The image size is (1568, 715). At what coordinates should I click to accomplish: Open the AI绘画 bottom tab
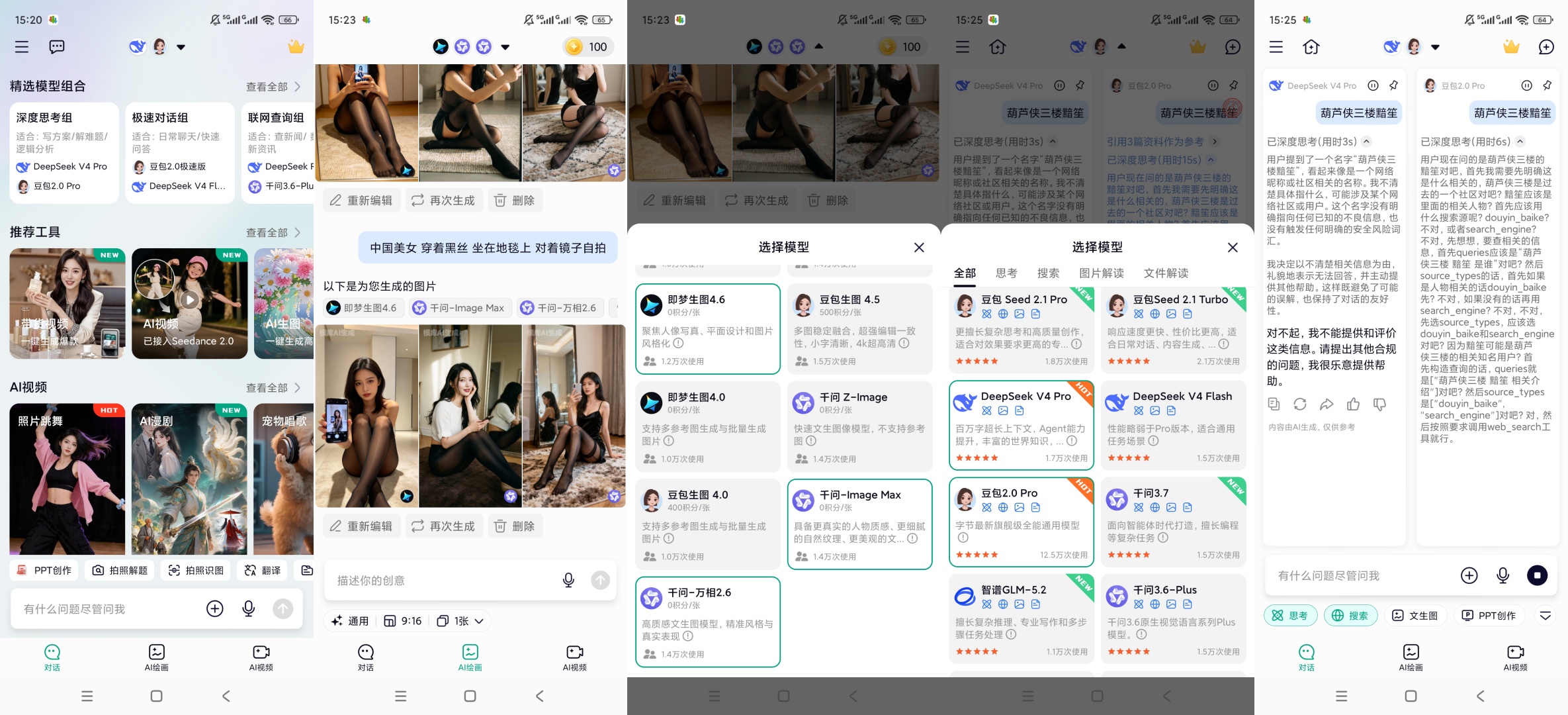157,657
